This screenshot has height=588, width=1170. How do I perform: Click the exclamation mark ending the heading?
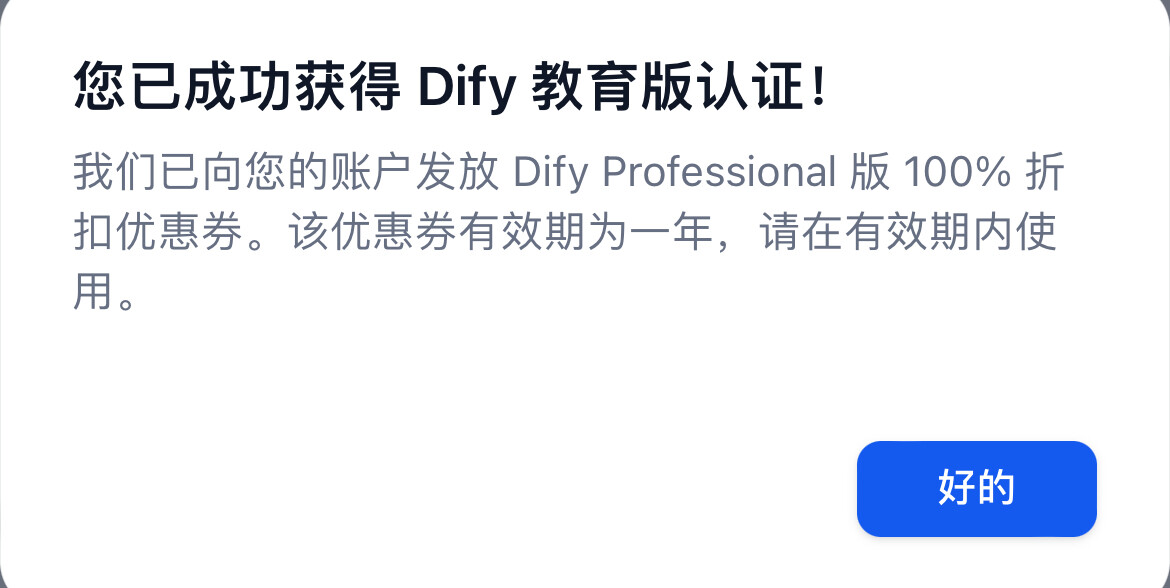[x=819, y=87]
